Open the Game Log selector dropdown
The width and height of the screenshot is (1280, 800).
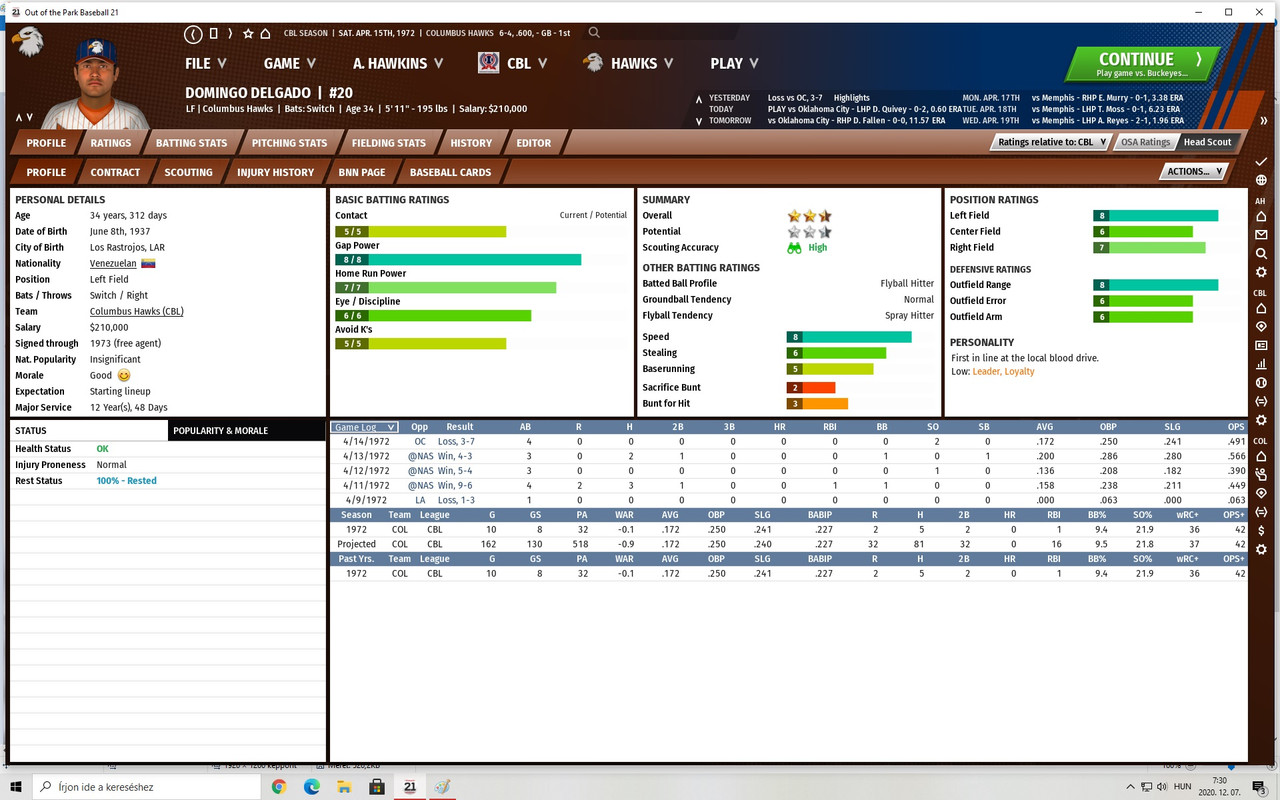coord(365,427)
